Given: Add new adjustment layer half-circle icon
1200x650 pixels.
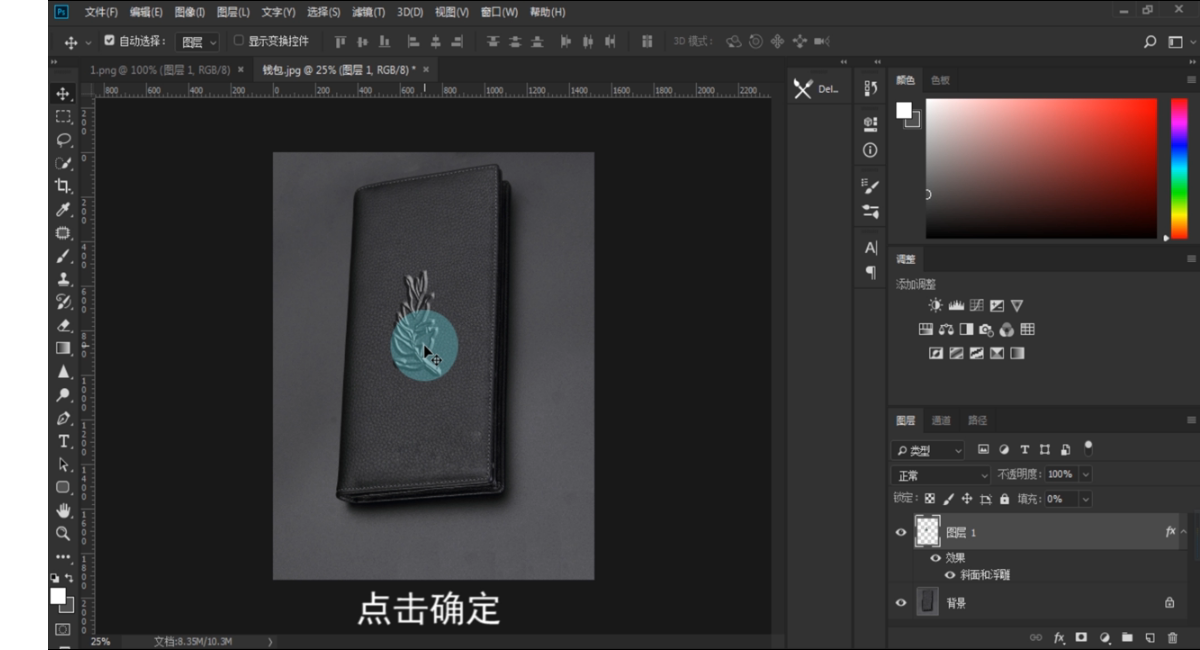Looking at the screenshot, I should point(1104,637).
